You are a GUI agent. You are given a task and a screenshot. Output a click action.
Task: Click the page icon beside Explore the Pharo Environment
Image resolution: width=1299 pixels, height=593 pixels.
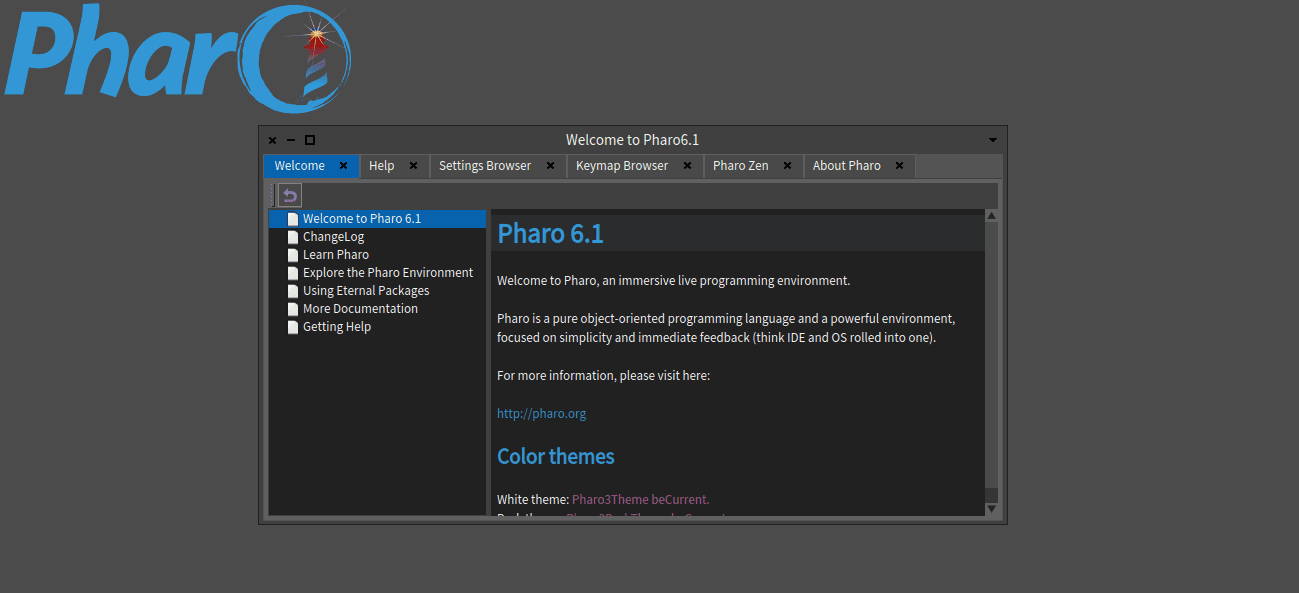point(292,272)
